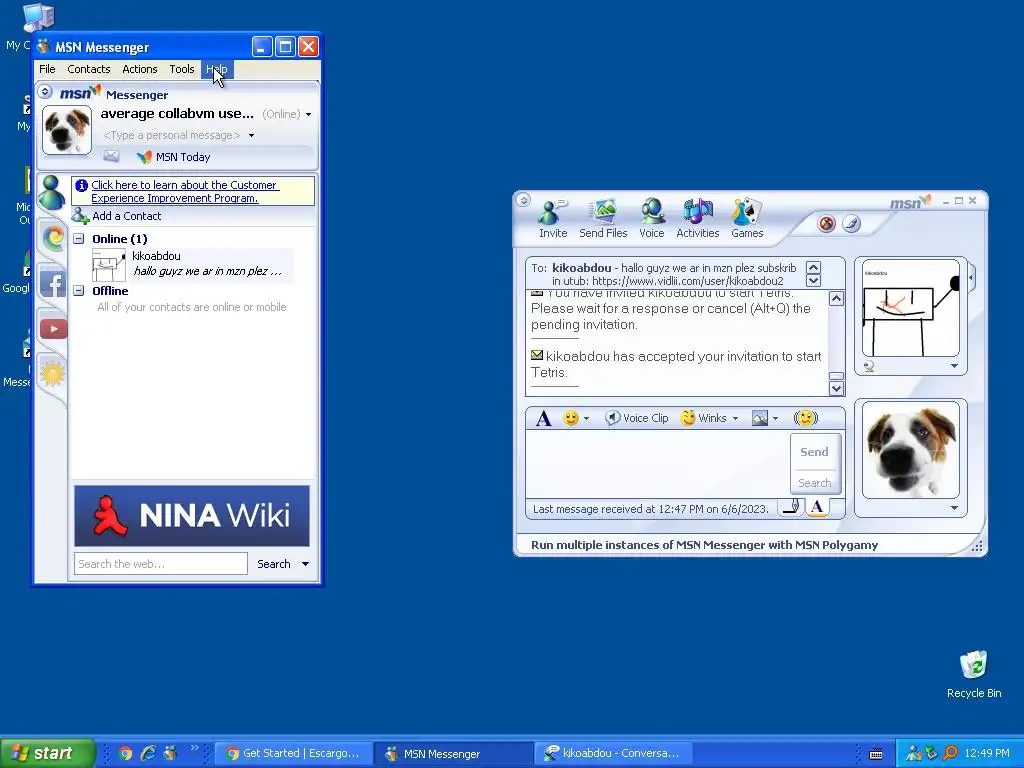1024x768 pixels.
Task: Collapse the Offline contact group
Action: [79, 291]
